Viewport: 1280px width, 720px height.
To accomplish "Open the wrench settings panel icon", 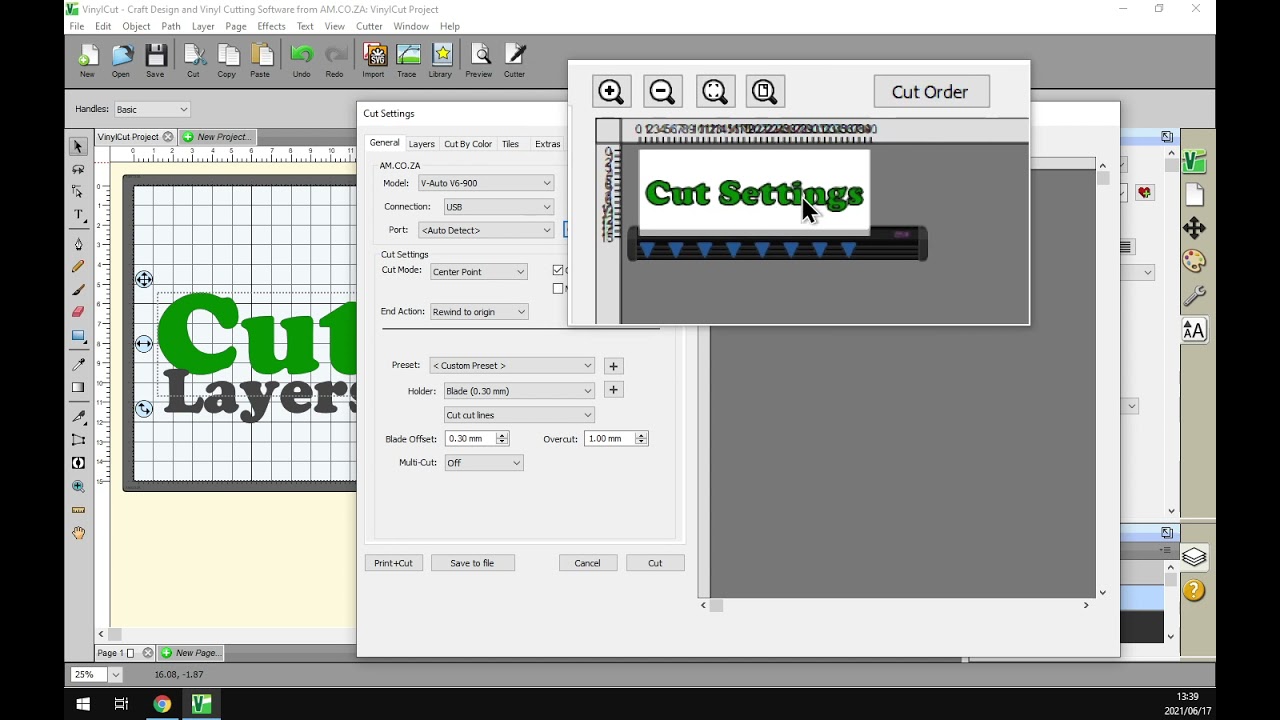I will (1194, 296).
